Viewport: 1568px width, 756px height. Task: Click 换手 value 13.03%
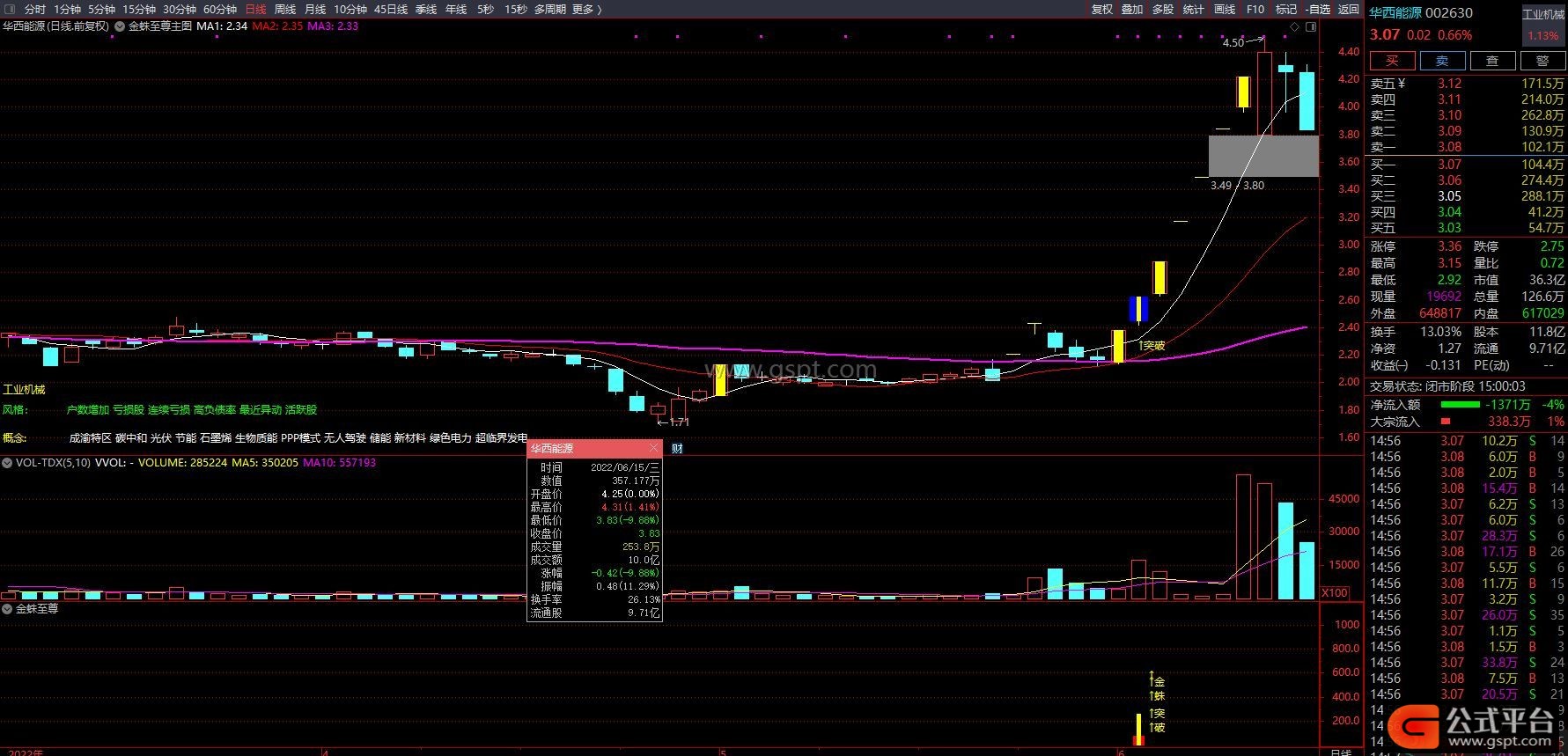click(1442, 332)
